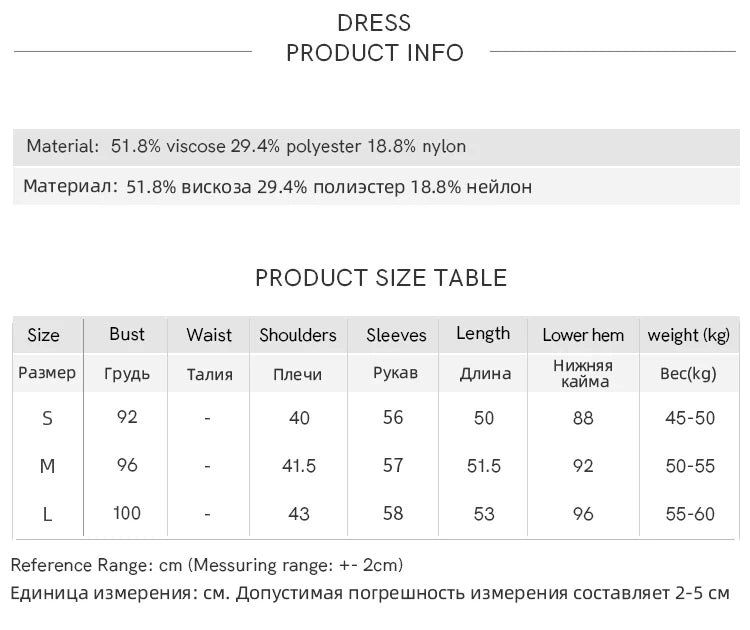Select the Russian Материал composition row
The height and width of the screenshot is (630, 750).
coord(278,187)
